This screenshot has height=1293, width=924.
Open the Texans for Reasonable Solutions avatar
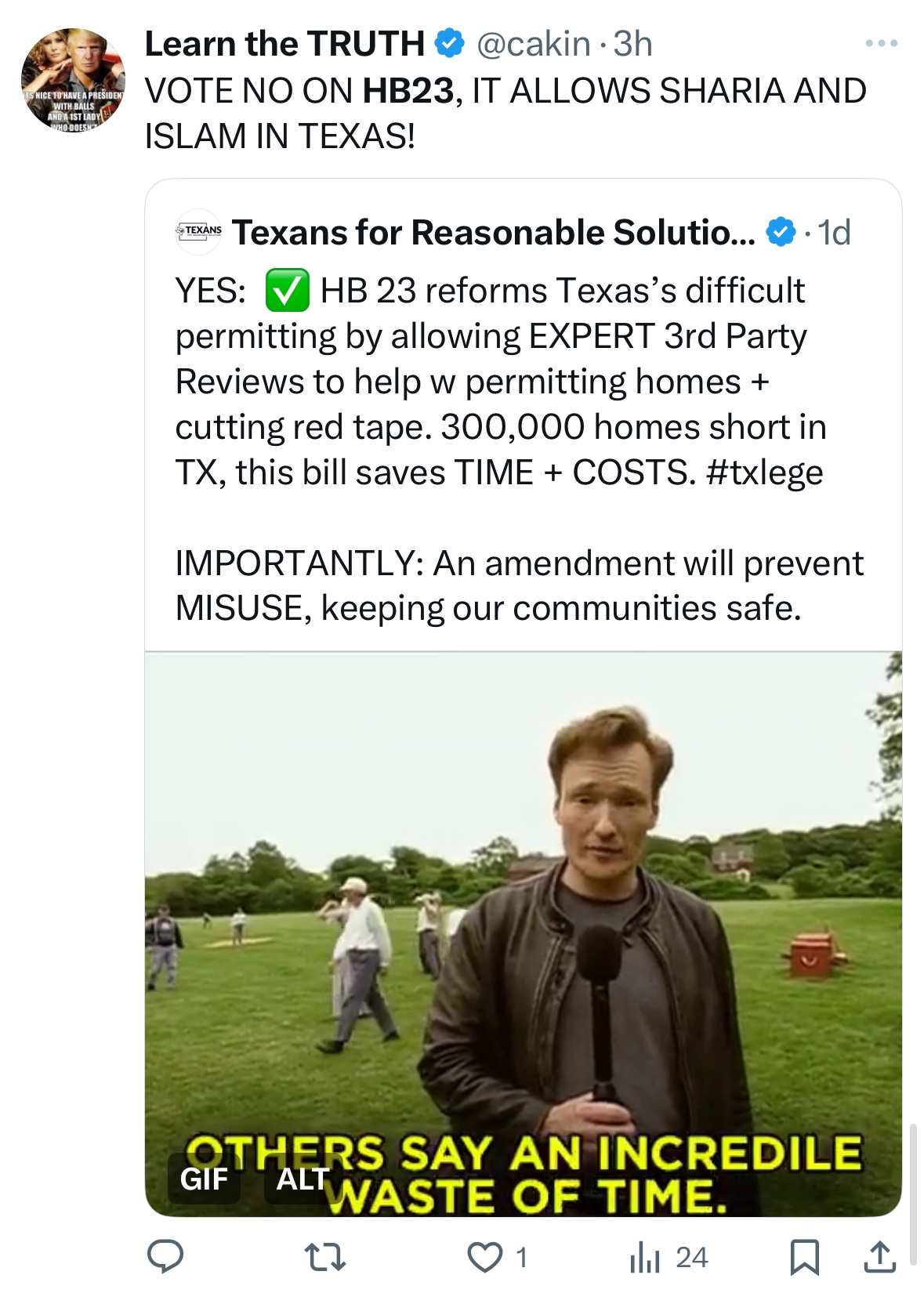click(198, 232)
